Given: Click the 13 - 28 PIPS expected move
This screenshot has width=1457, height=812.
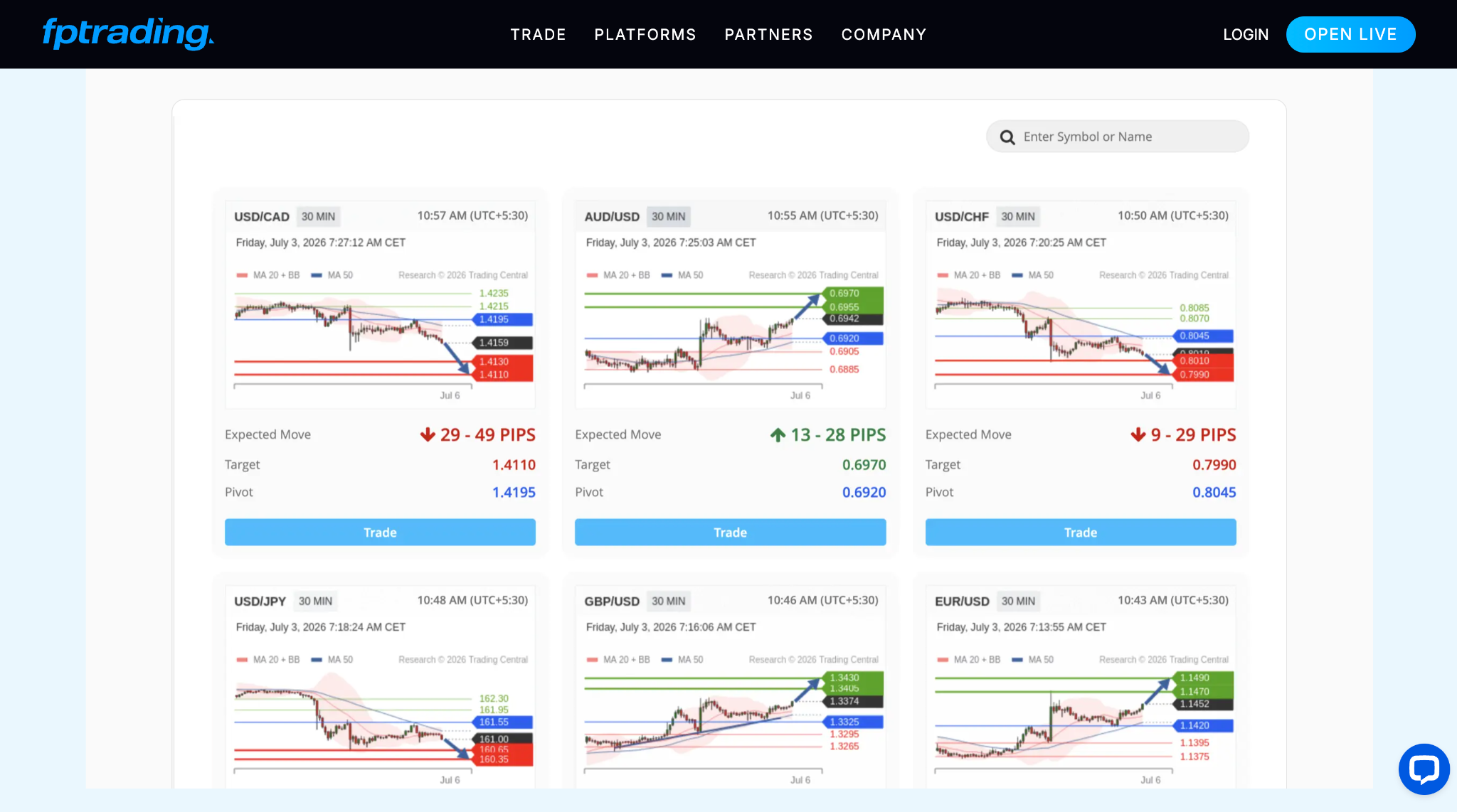Looking at the screenshot, I should (x=838, y=434).
